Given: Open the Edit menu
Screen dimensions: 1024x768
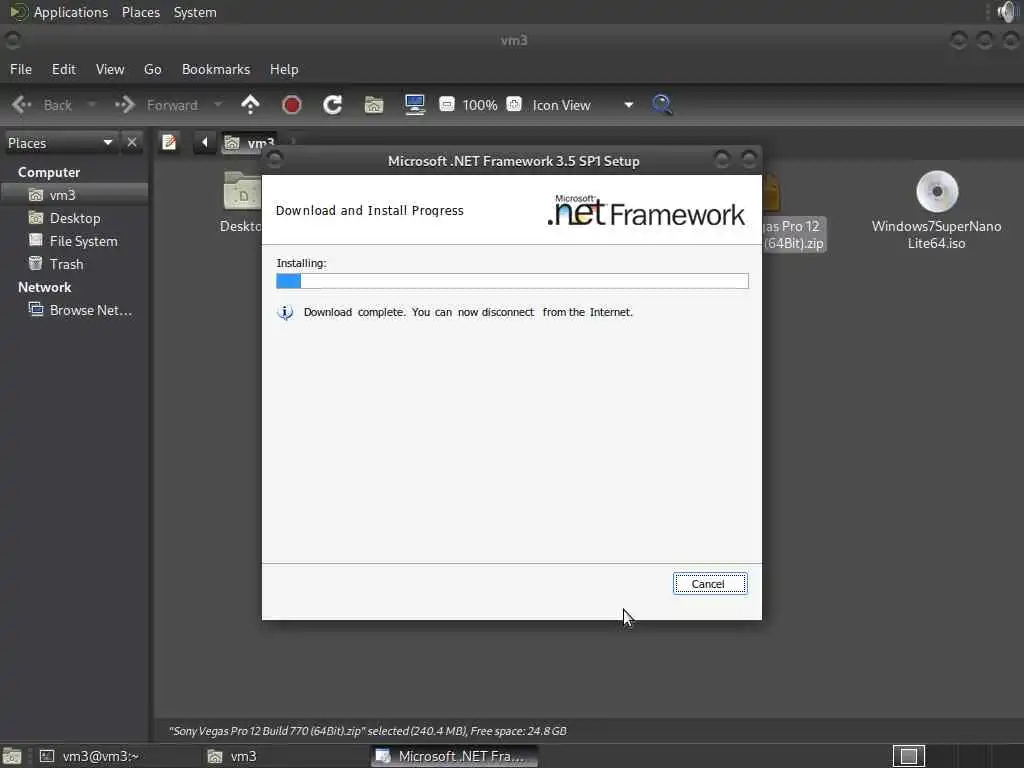Looking at the screenshot, I should click(x=63, y=69).
